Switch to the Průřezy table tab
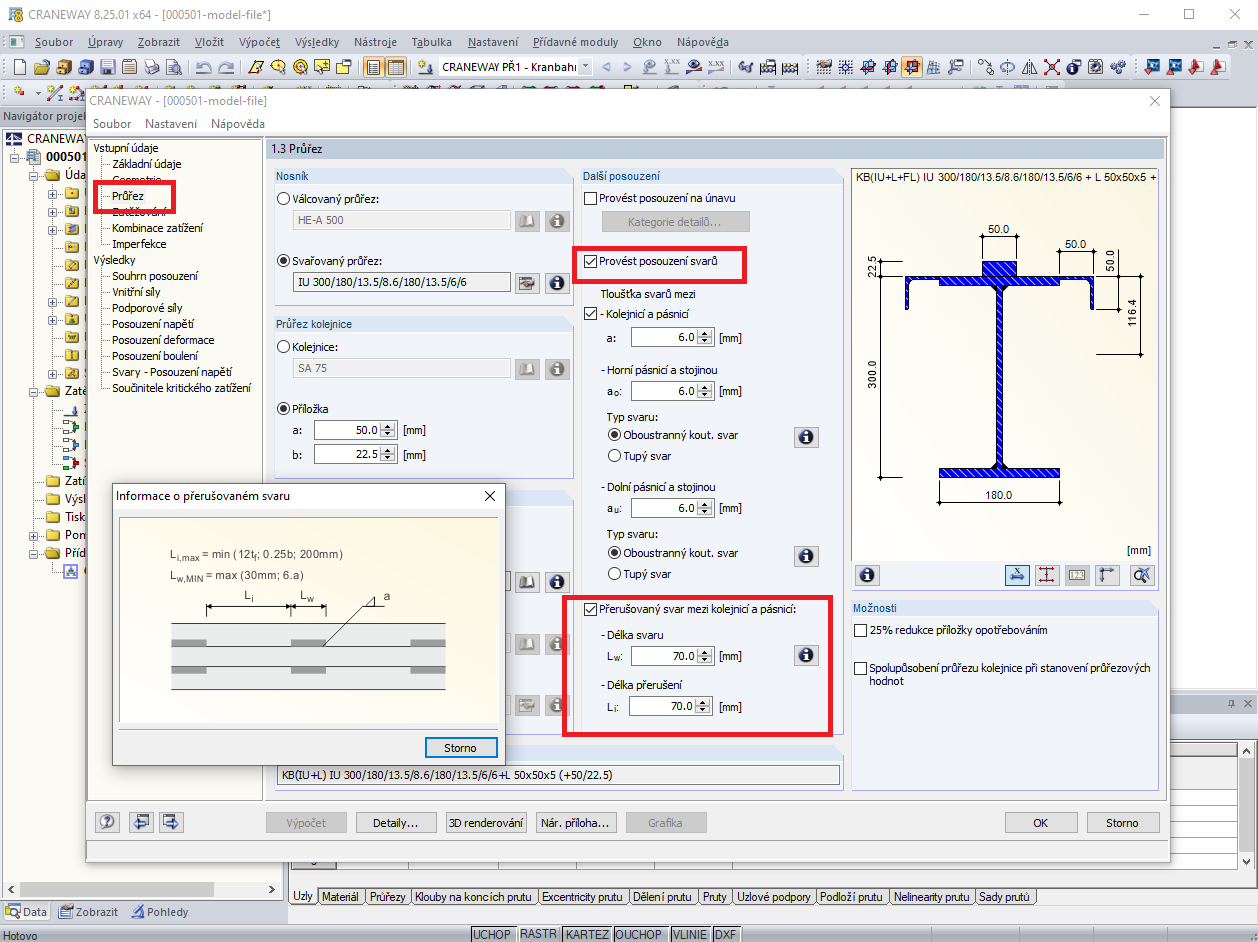The image size is (1258, 942). (387, 897)
